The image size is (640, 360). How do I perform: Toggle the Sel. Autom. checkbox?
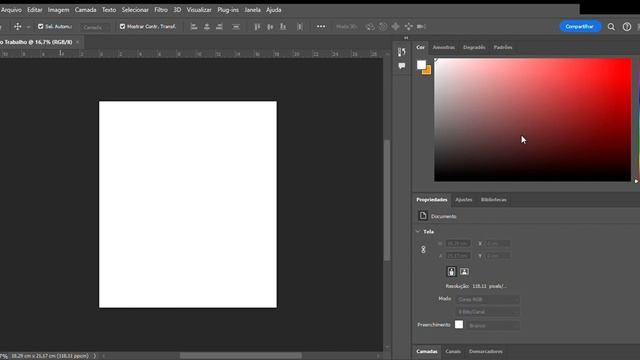40,27
